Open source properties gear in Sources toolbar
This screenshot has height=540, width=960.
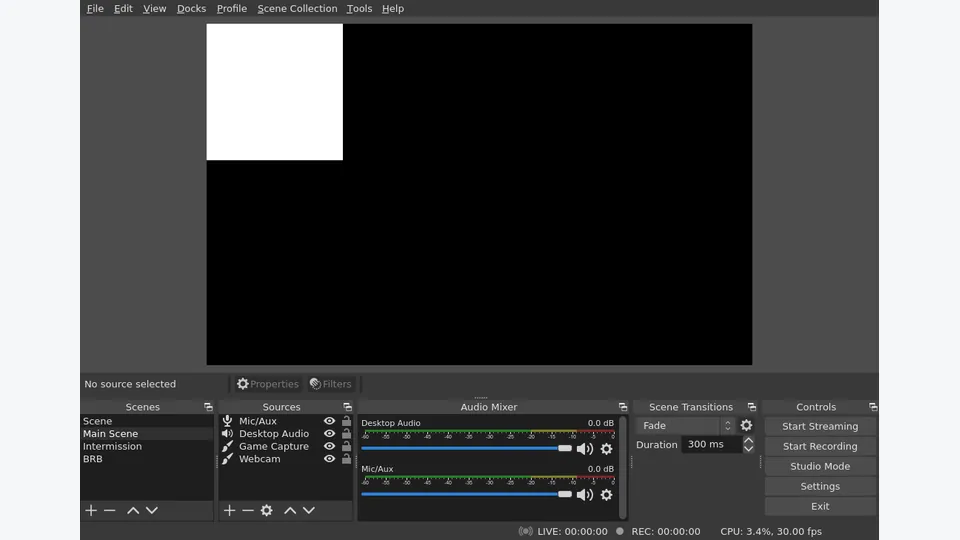pyautogui.click(x=266, y=510)
